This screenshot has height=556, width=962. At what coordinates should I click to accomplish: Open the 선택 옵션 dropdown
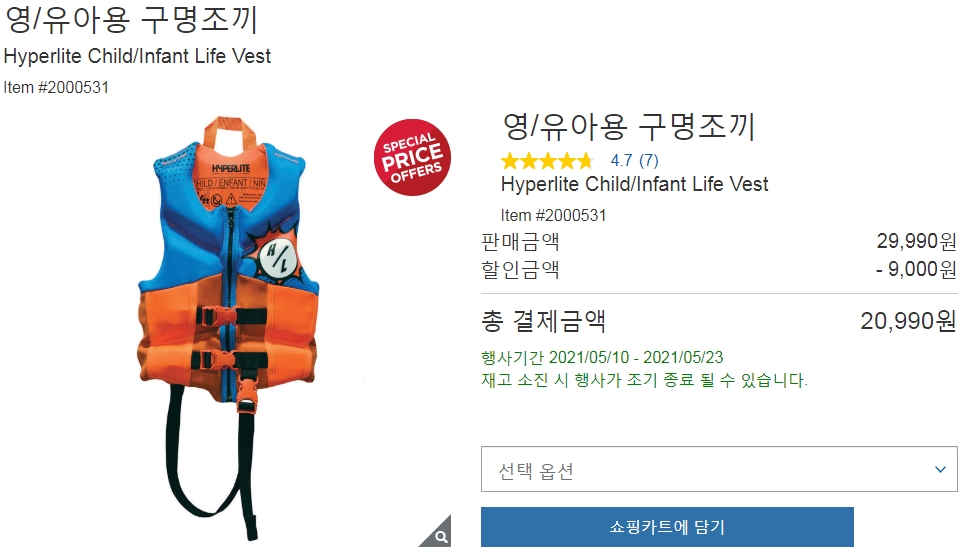pyautogui.click(x=719, y=469)
